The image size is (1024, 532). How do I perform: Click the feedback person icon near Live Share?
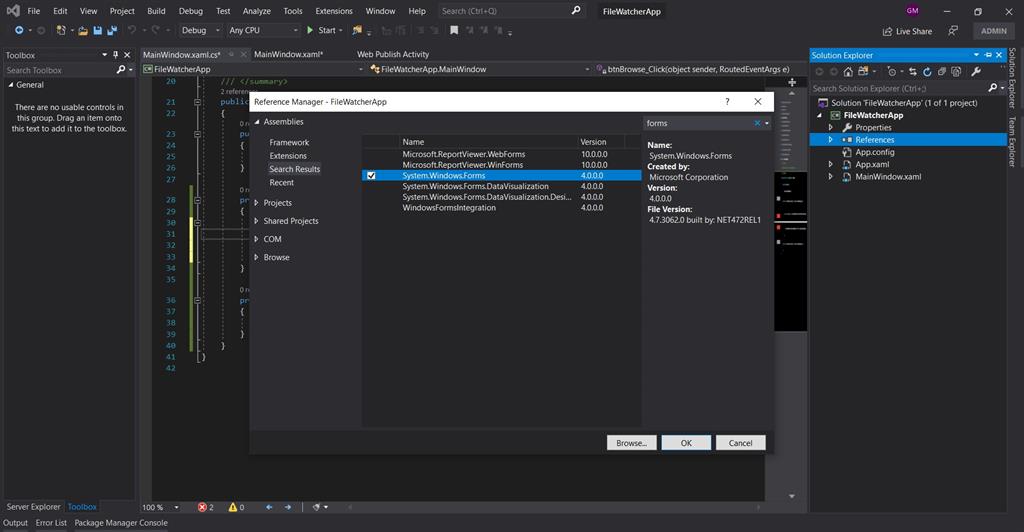pos(953,31)
